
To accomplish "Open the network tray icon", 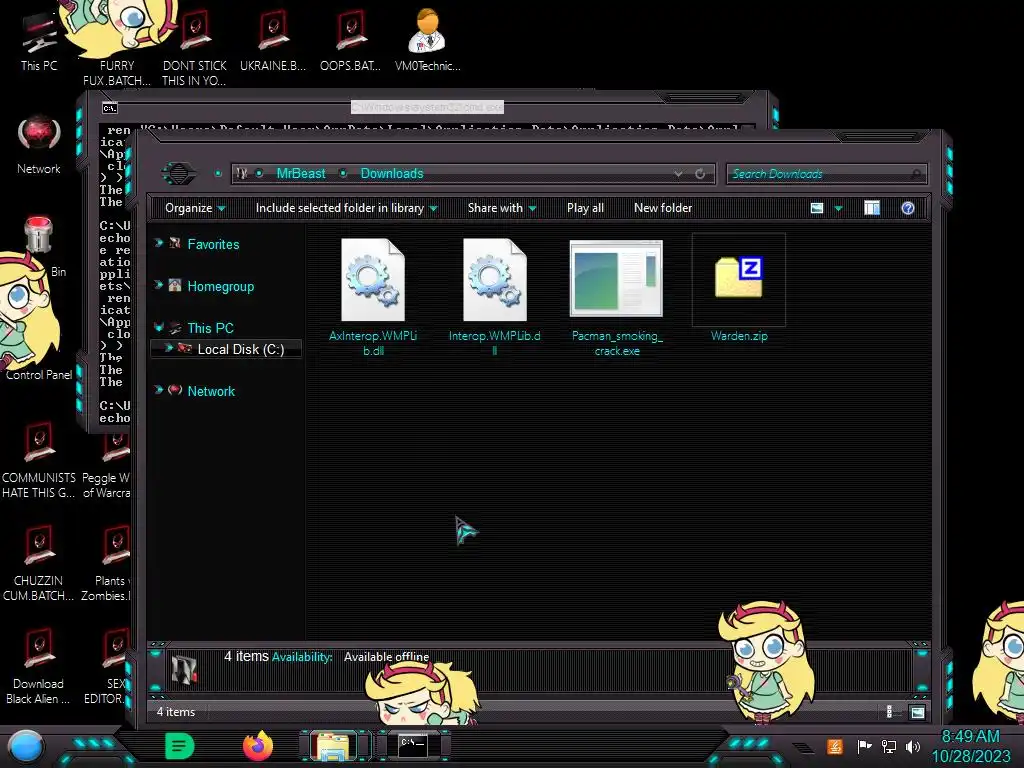I will (888, 746).
